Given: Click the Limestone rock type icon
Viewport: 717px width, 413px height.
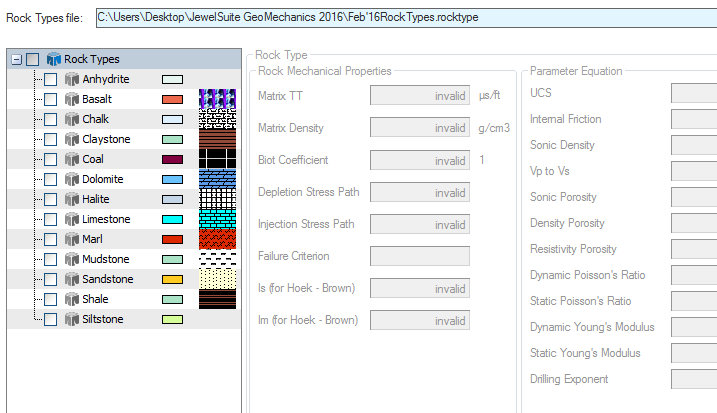Looking at the screenshot, I should [x=71, y=219].
